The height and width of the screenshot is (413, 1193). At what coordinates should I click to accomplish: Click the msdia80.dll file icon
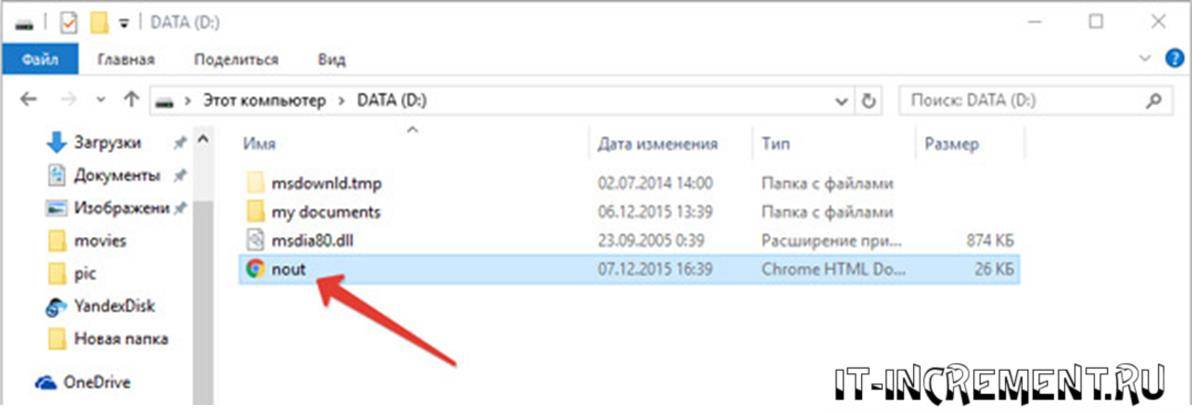256,240
